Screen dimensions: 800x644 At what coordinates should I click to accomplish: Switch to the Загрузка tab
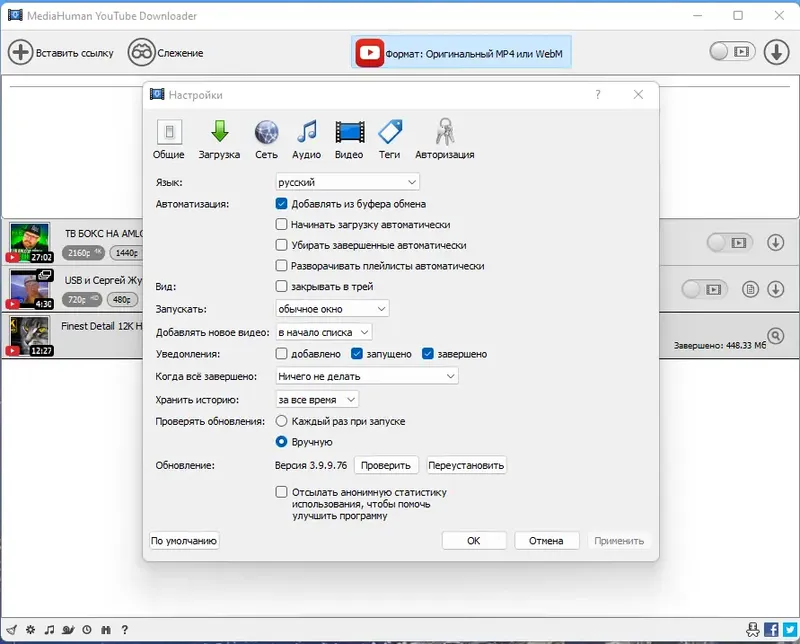click(x=219, y=139)
